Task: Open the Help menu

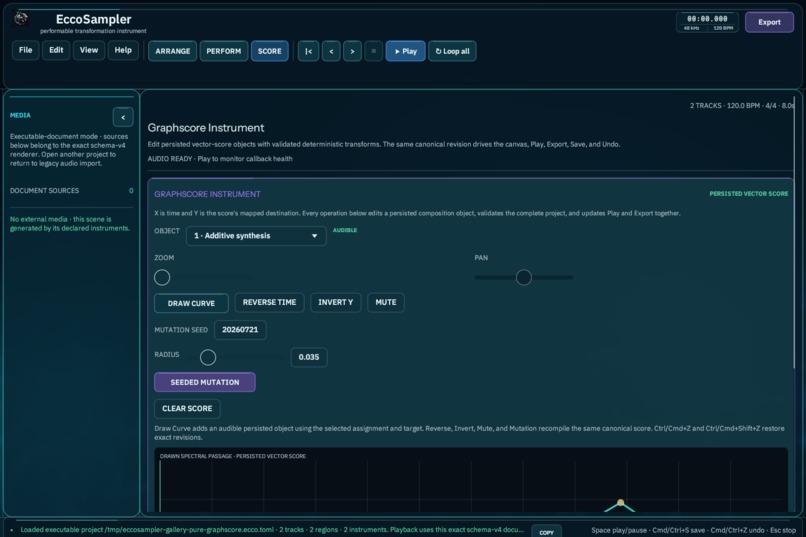Action: pyautogui.click(x=123, y=50)
